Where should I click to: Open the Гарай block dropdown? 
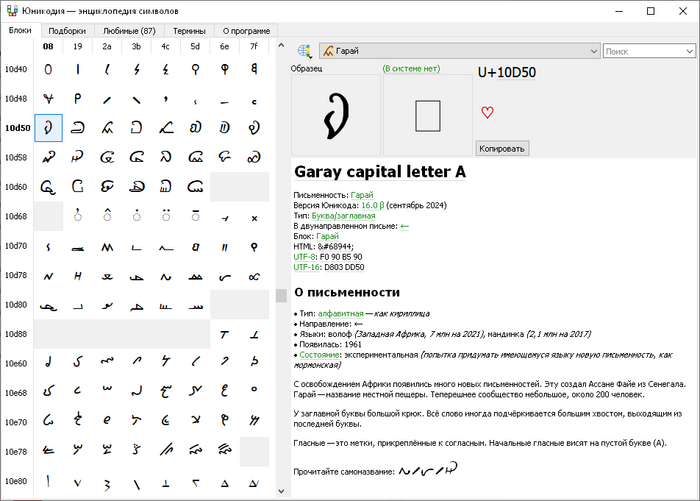pyautogui.click(x=459, y=50)
